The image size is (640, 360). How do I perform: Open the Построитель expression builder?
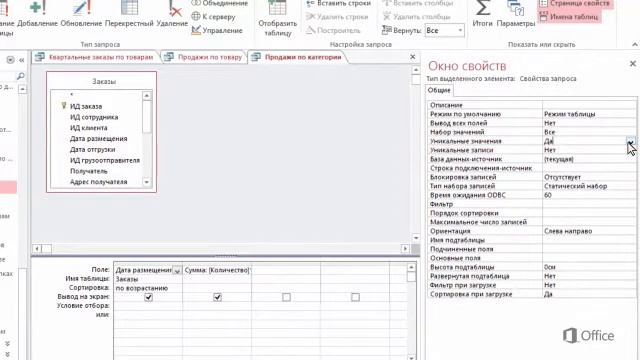(x=333, y=30)
